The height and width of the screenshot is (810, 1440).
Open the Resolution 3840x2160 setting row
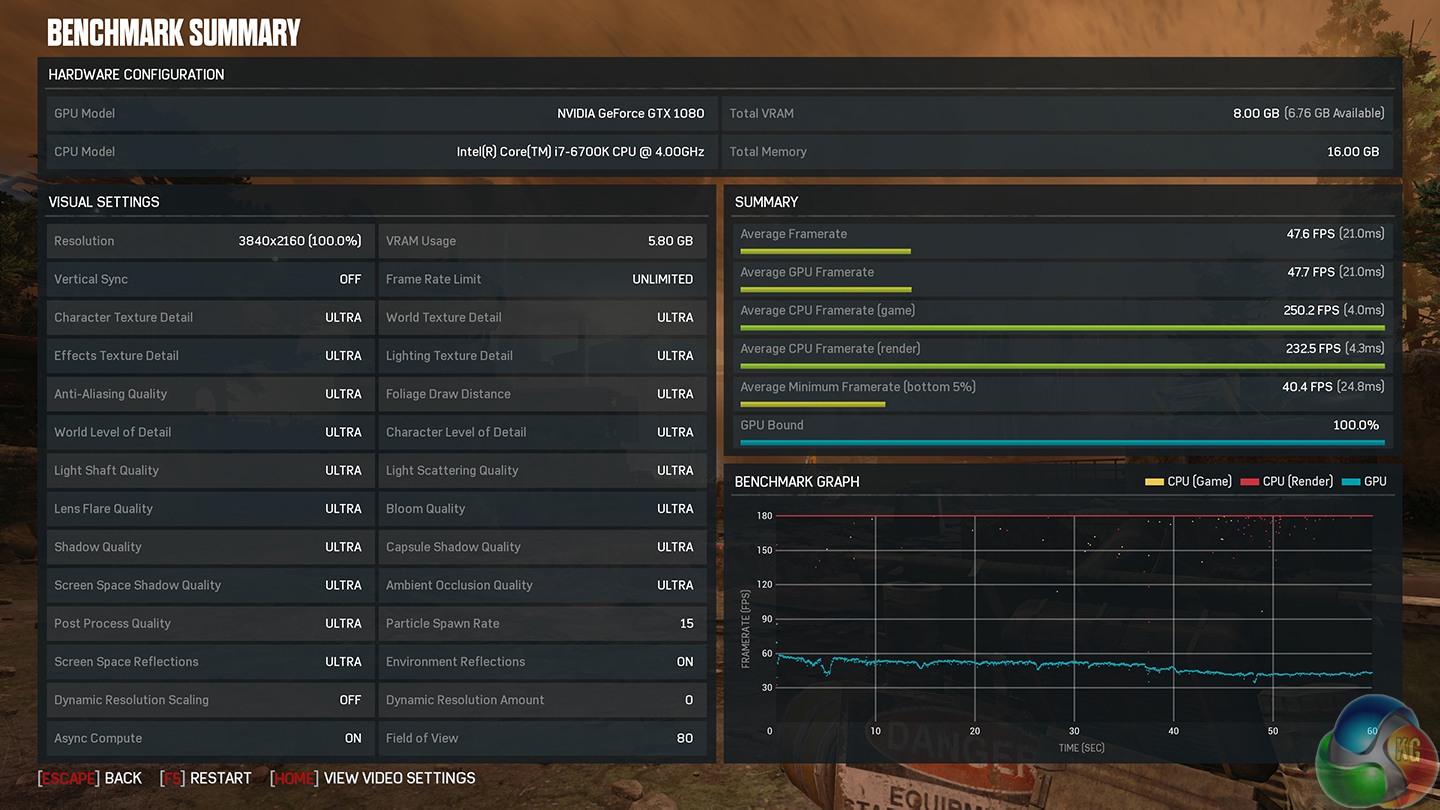click(x=208, y=241)
